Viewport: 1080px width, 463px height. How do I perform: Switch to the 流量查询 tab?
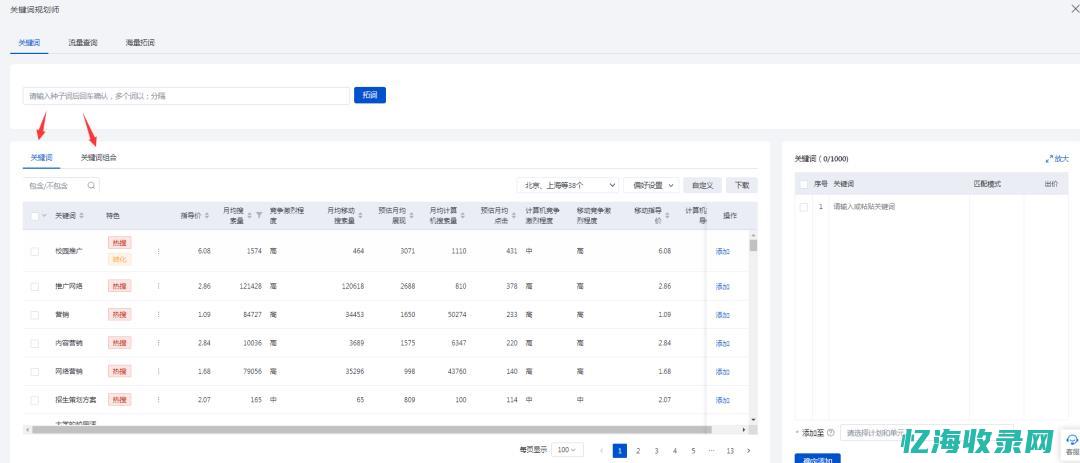[83, 43]
